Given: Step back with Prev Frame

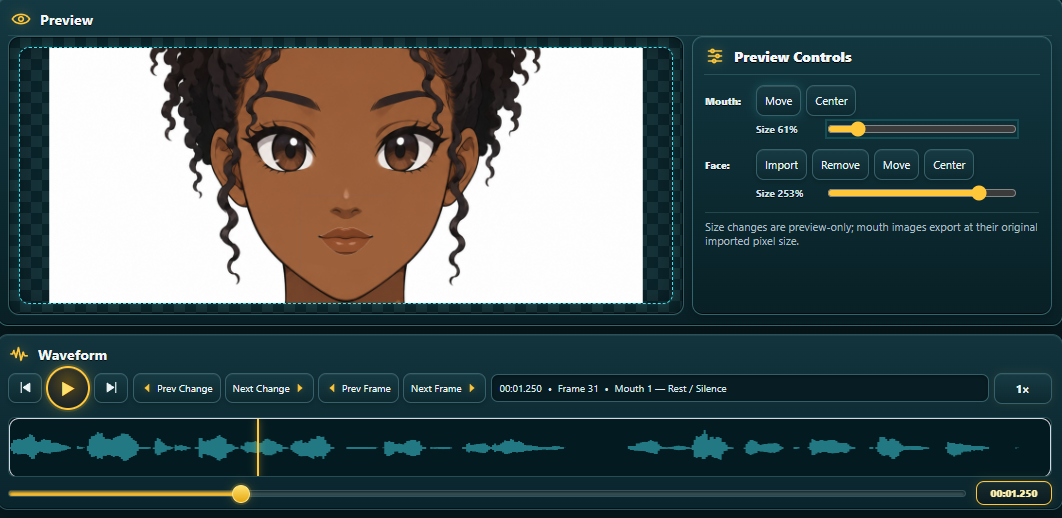Looking at the screenshot, I should pos(358,388).
